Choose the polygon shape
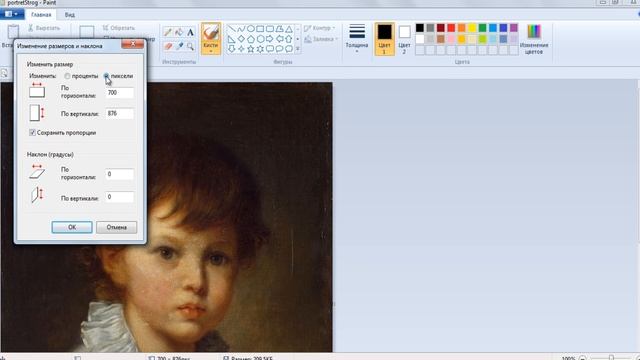Viewport: 640px width, 360px height. pos(279,29)
